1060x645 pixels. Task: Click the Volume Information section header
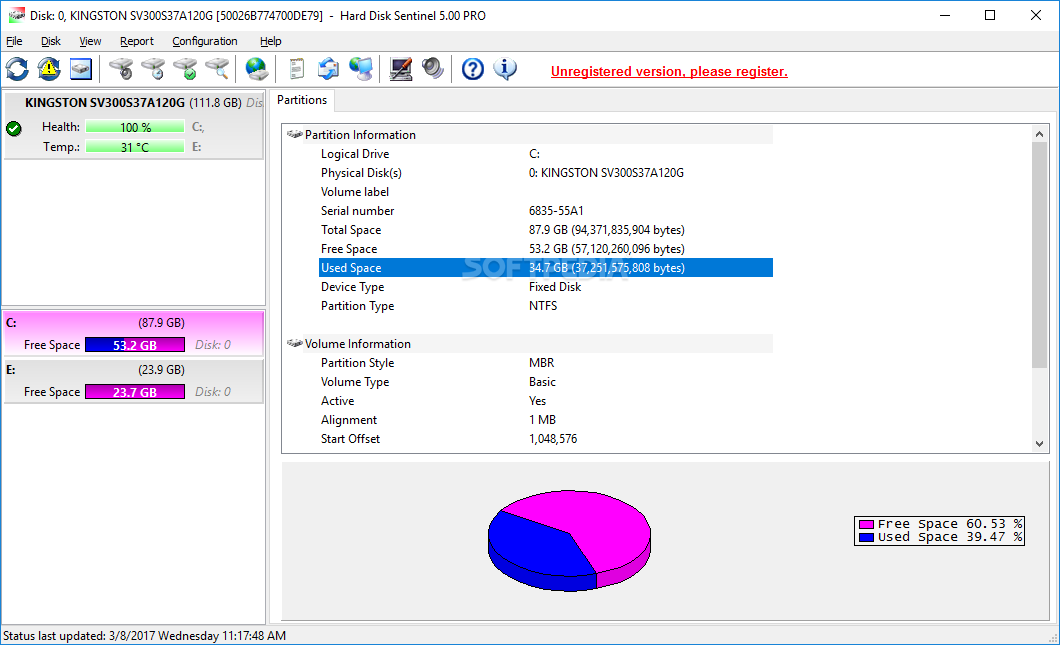pos(529,343)
